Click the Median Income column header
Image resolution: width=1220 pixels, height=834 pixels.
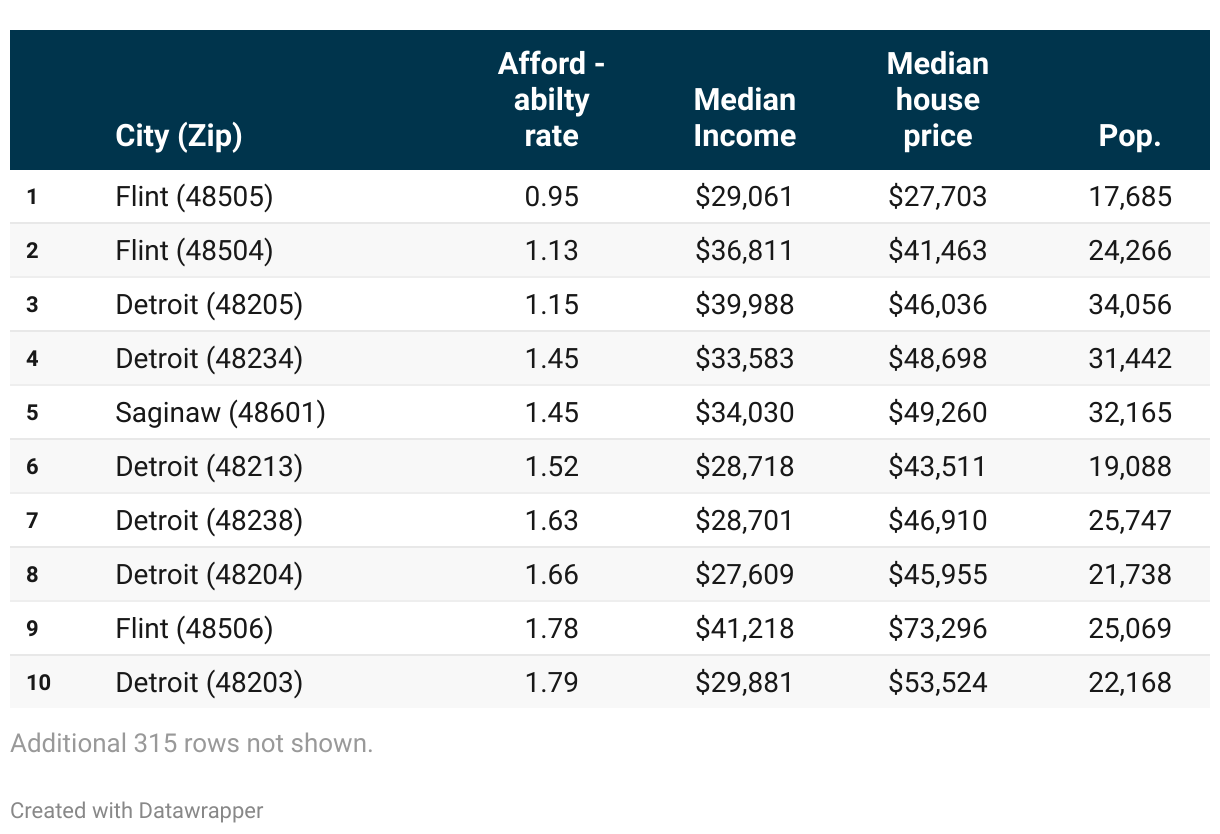(x=744, y=117)
